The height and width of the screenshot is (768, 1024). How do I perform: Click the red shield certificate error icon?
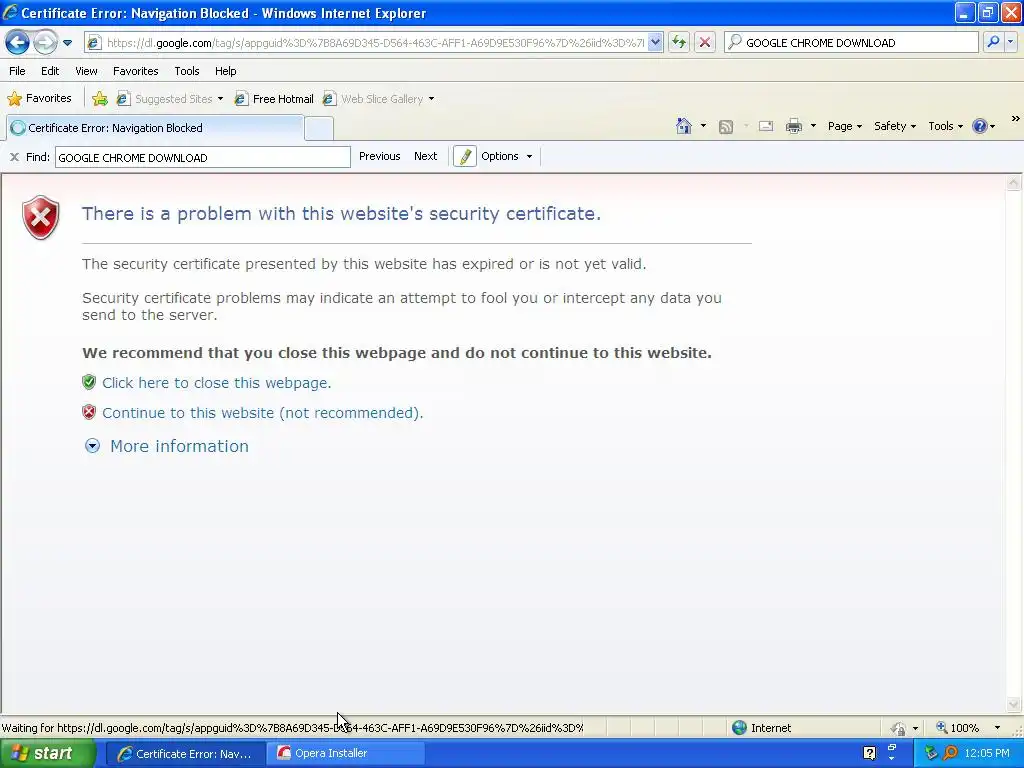click(40, 217)
